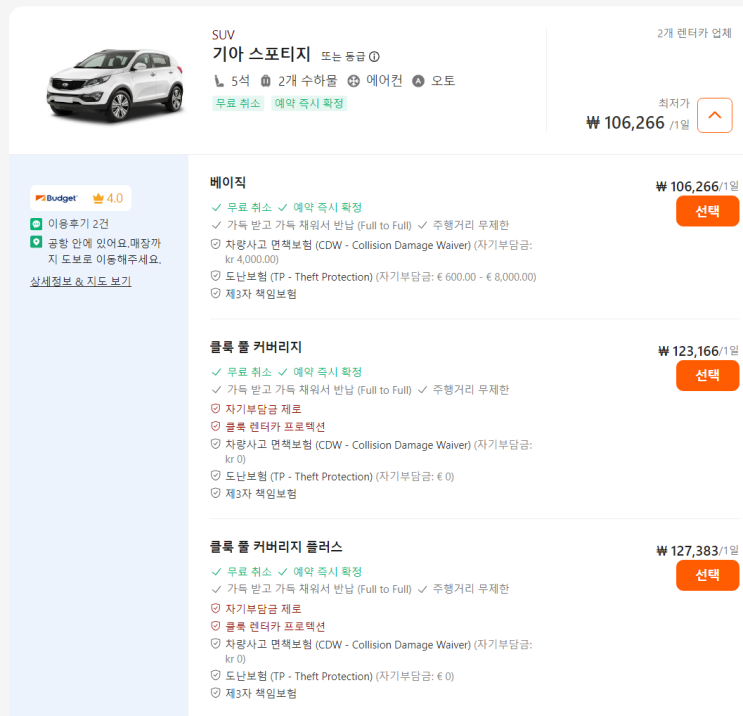Choose 선택 for the 클룩 풀 커버리지 plan

click(707, 375)
